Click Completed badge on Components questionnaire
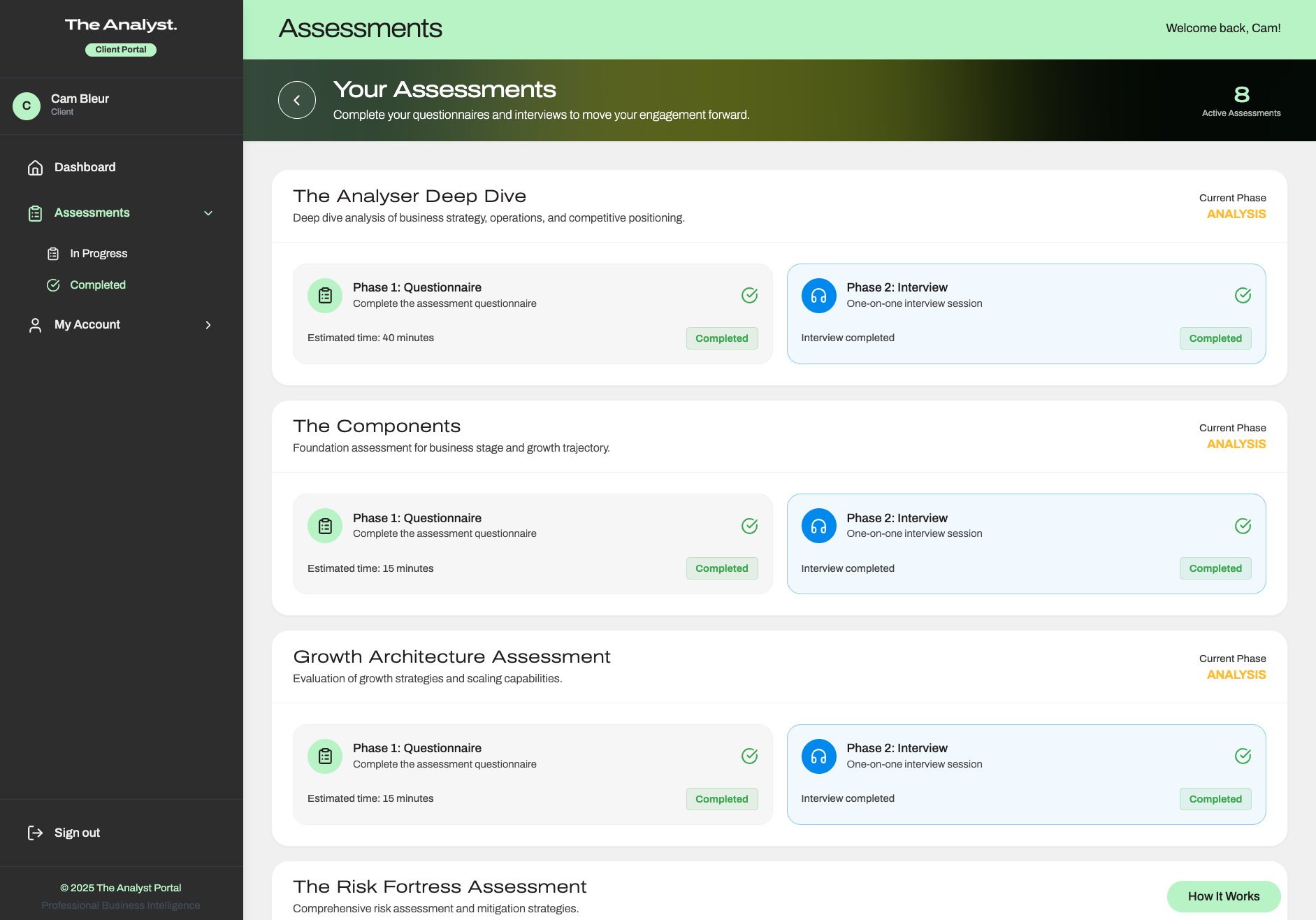The width and height of the screenshot is (1316, 920). pyautogui.click(x=722, y=568)
